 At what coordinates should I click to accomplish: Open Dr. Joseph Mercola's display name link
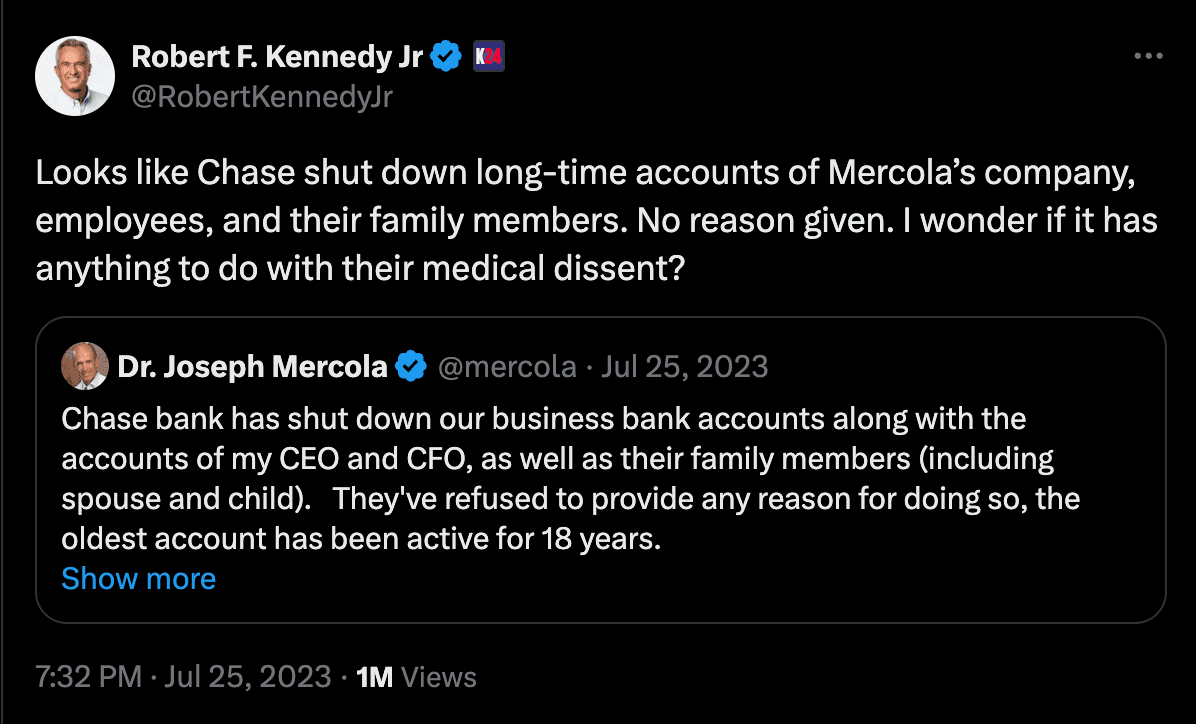[252, 367]
